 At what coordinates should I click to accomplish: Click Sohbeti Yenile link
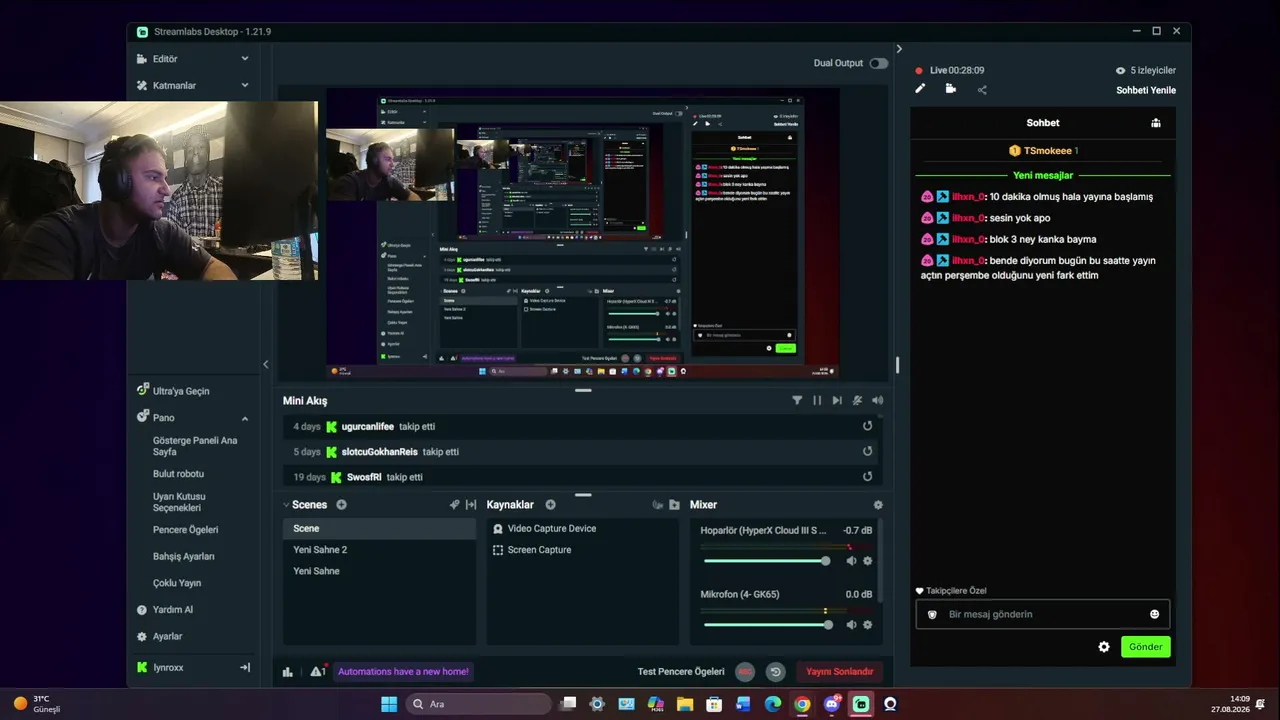click(x=1146, y=90)
